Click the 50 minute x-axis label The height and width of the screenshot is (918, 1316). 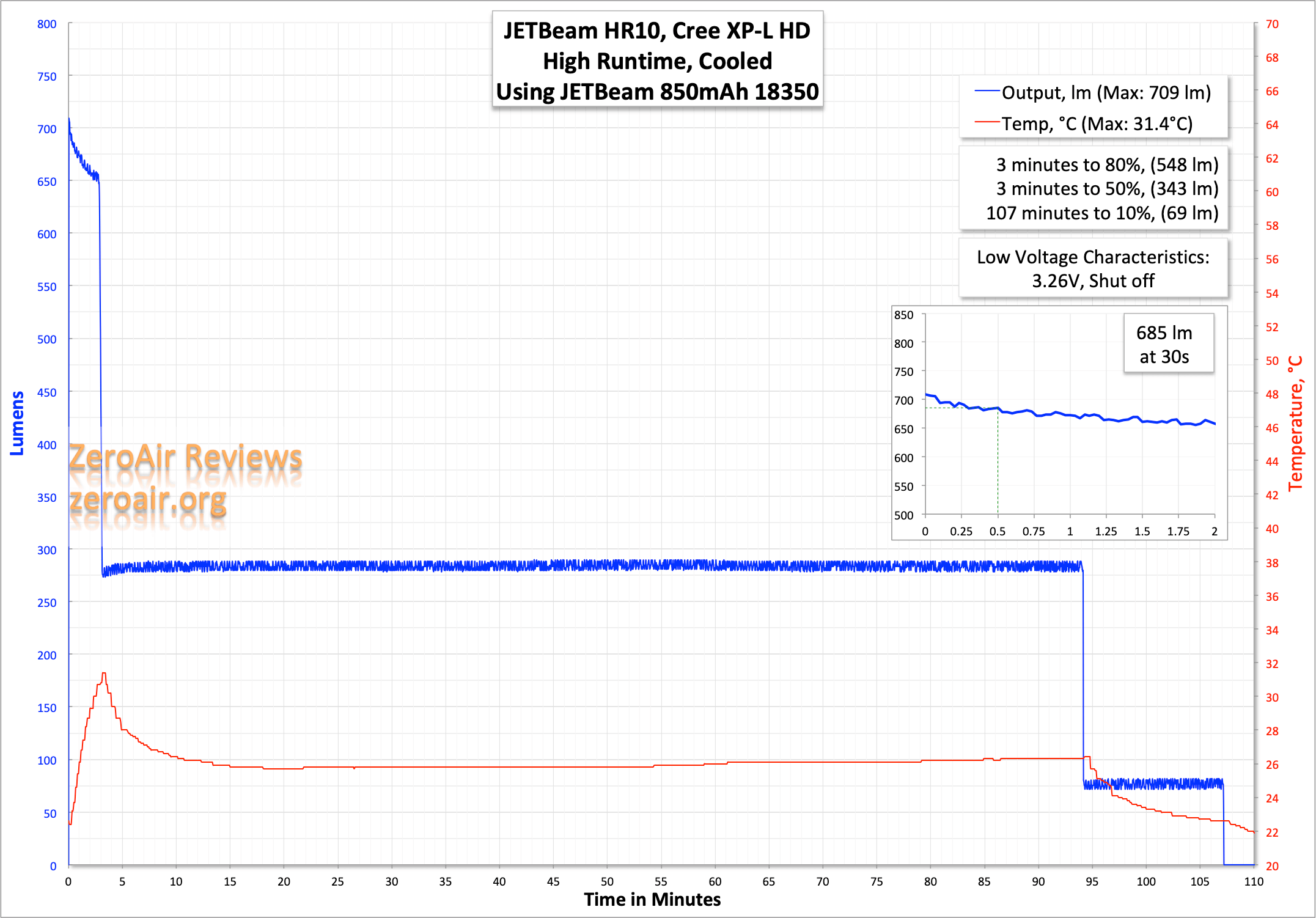(x=607, y=881)
